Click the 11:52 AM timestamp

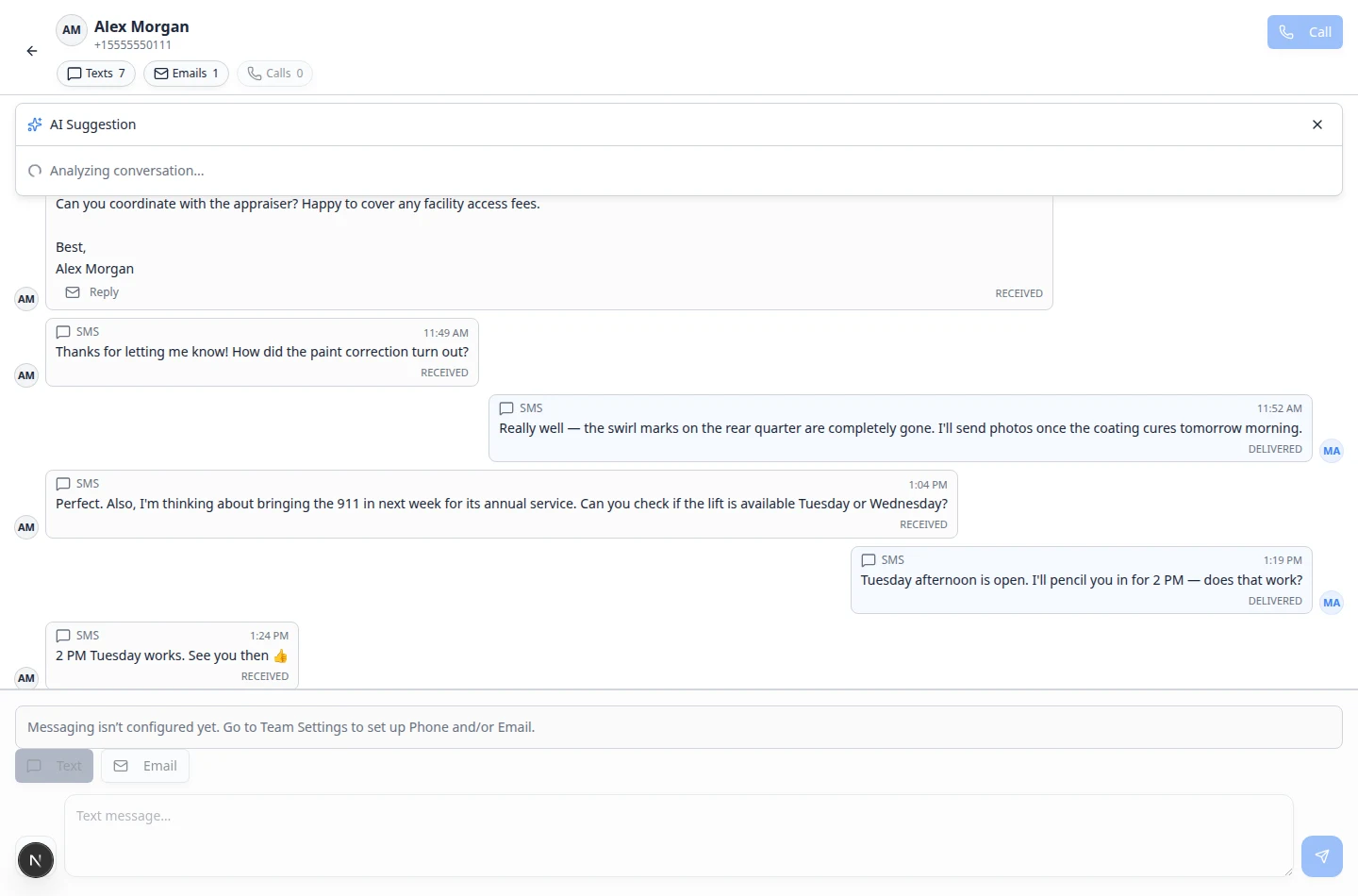1280,408
